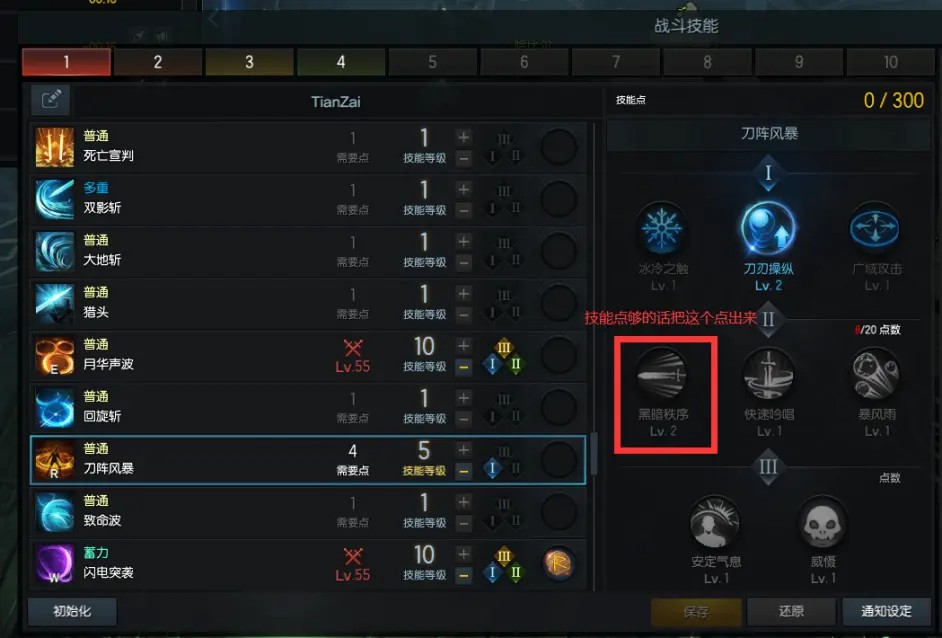The height and width of the screenshot is (638, 942).
Task: Choose the 广域攻击 tripod icon
Action: click(x=875, y=229)
